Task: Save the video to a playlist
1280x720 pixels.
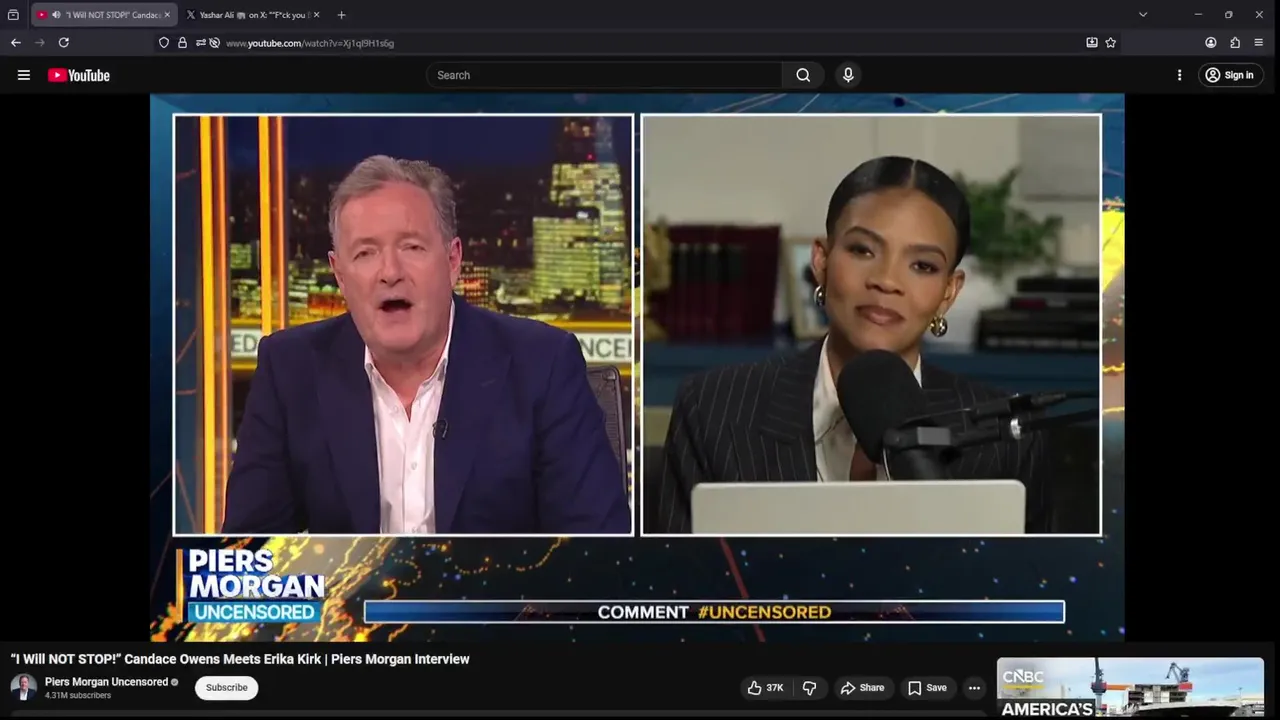Action: pos(927,688)
